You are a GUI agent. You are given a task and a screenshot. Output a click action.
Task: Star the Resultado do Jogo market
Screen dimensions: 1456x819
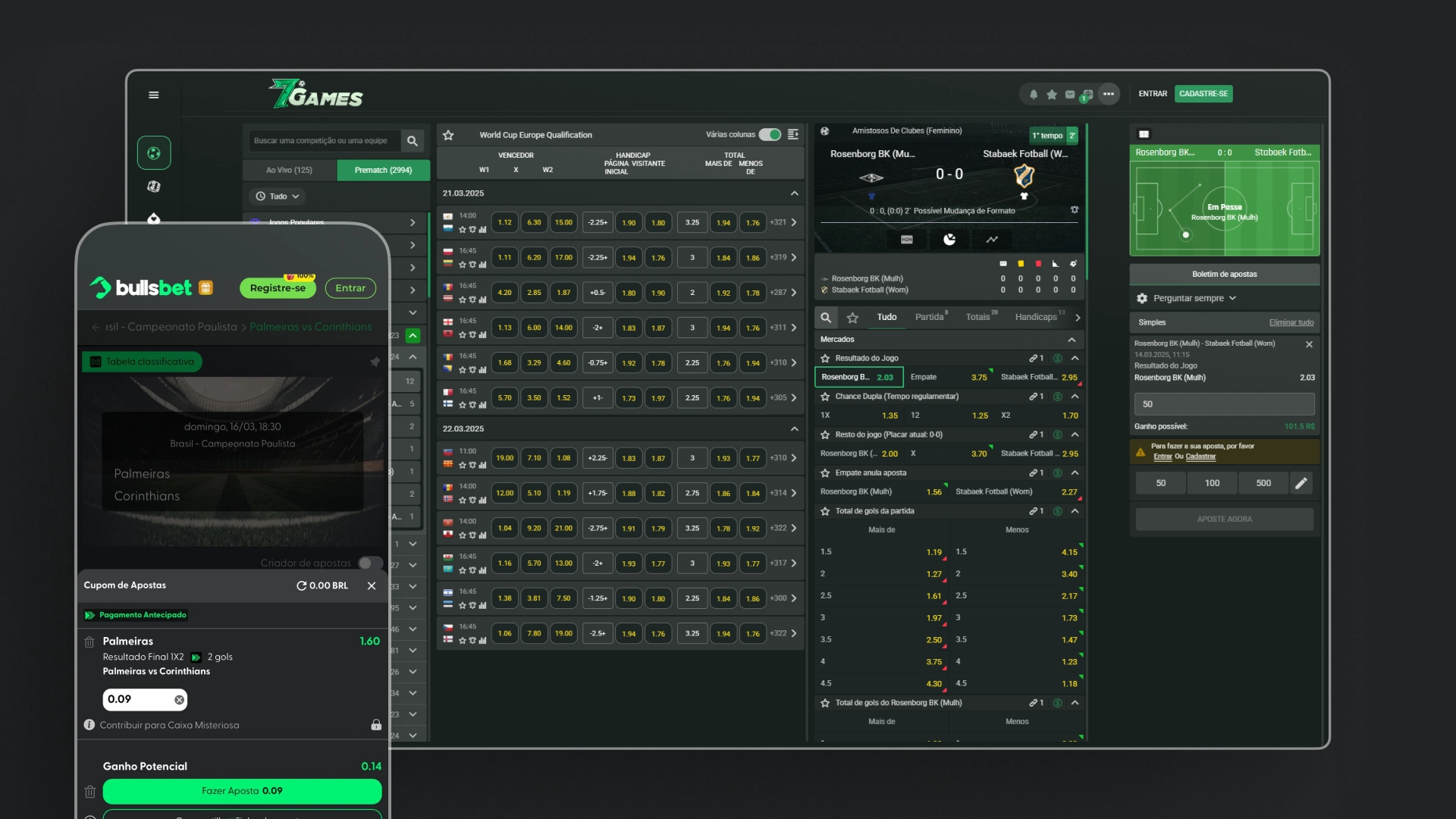825,358
